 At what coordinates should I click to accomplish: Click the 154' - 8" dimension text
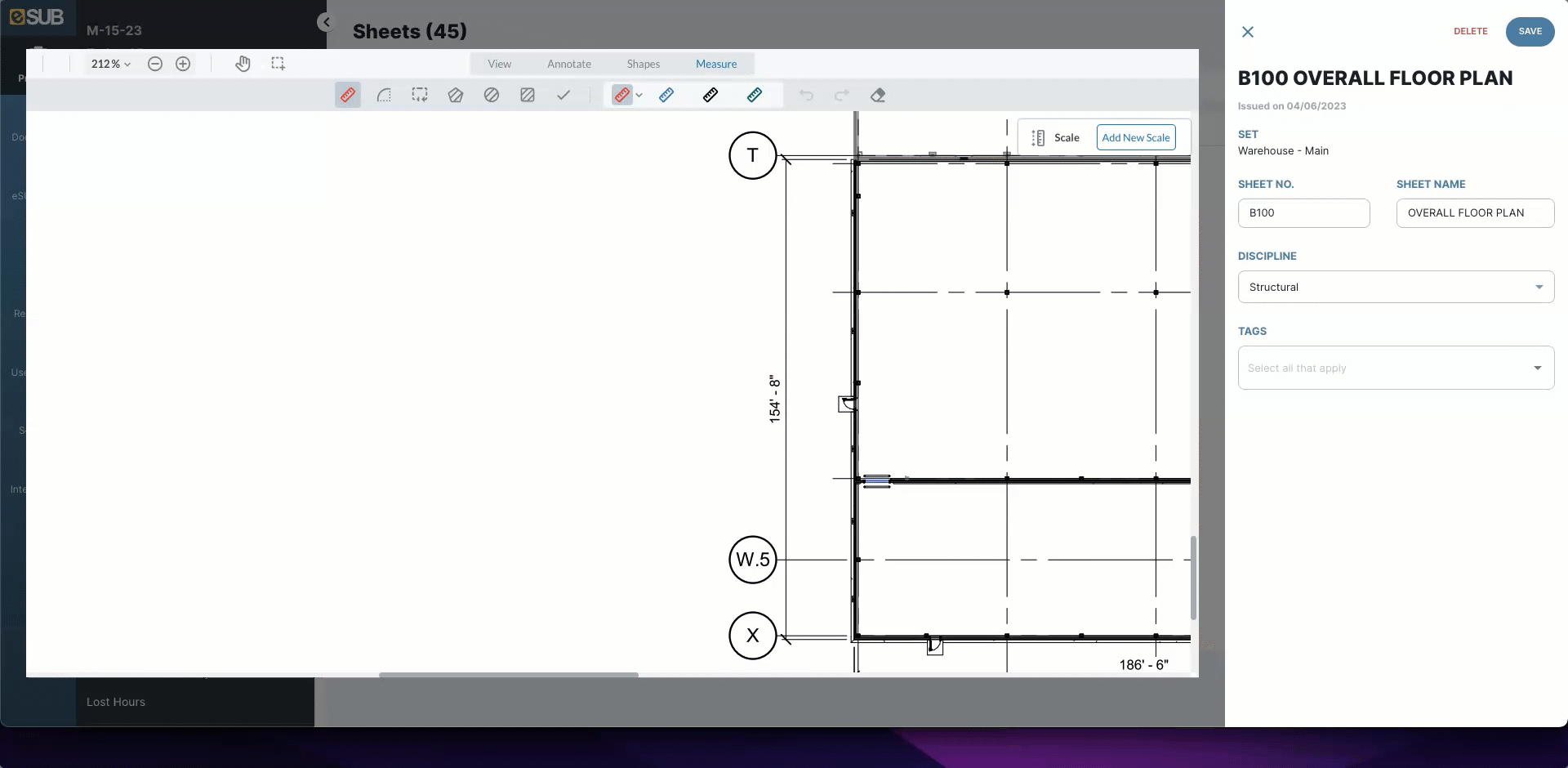tap(774, 399)
